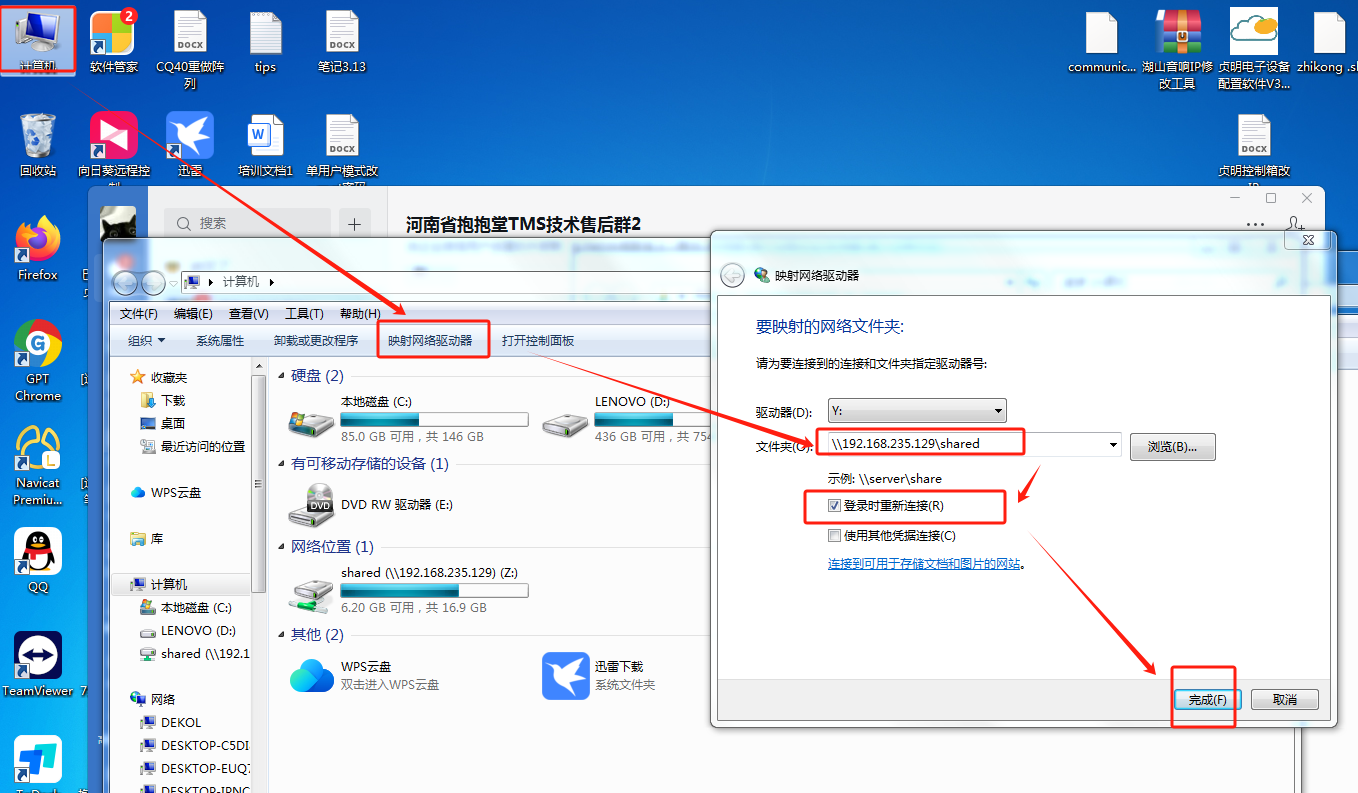Collapse the 硬盘 (2) group
Screen dimensions: 1358x793
click(x=283, y=376)
